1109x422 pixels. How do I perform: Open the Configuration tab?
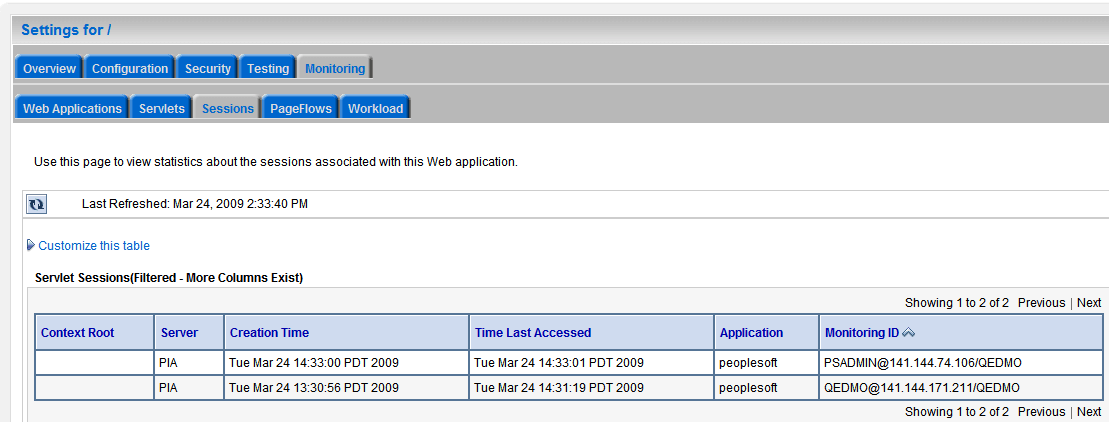(x=130, y=69)
